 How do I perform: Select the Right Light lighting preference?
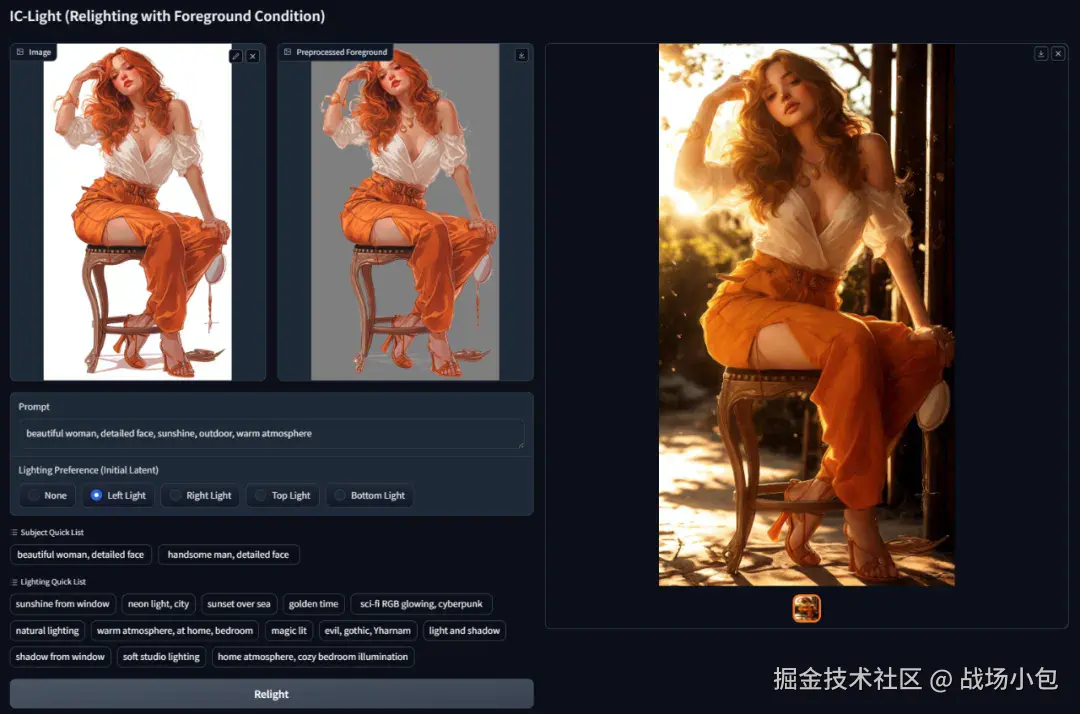200,495
